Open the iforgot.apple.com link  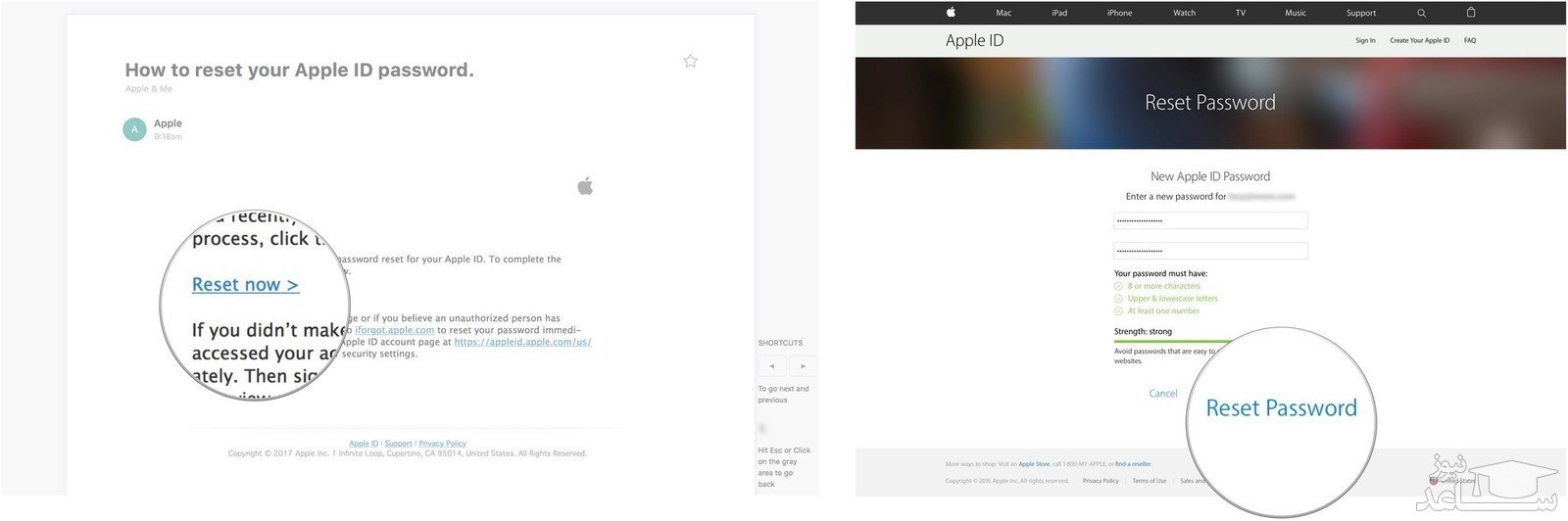[x=394, y=330]
